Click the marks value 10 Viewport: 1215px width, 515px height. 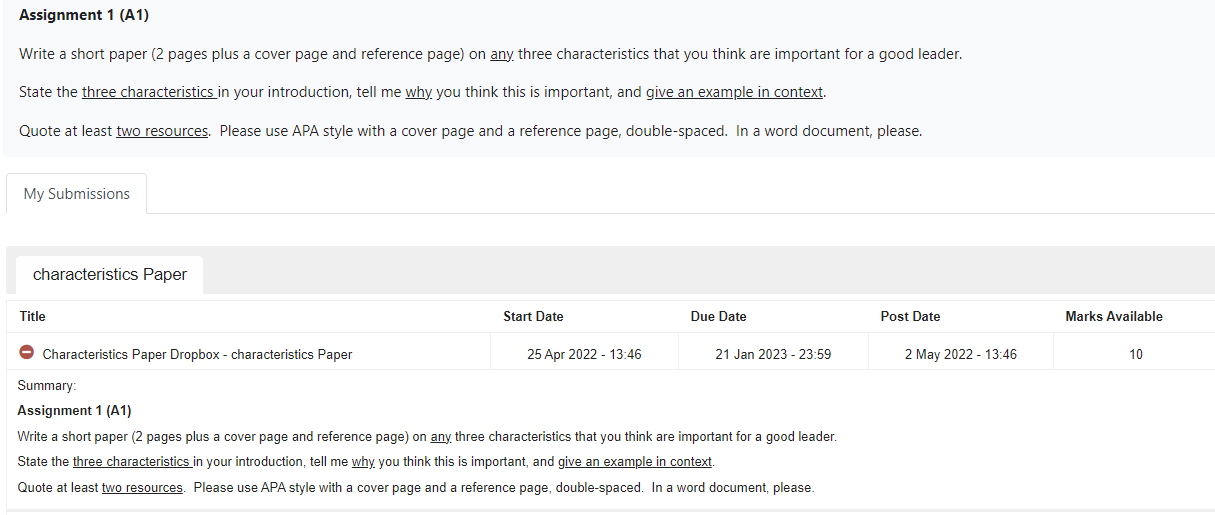[x=1136, y=354]
